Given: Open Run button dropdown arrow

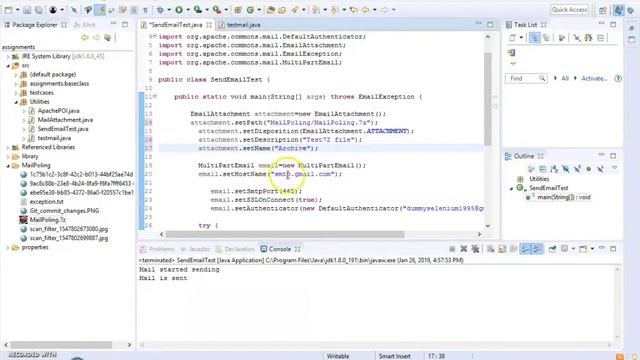Looking at the screenshot, I should (187, 10).
